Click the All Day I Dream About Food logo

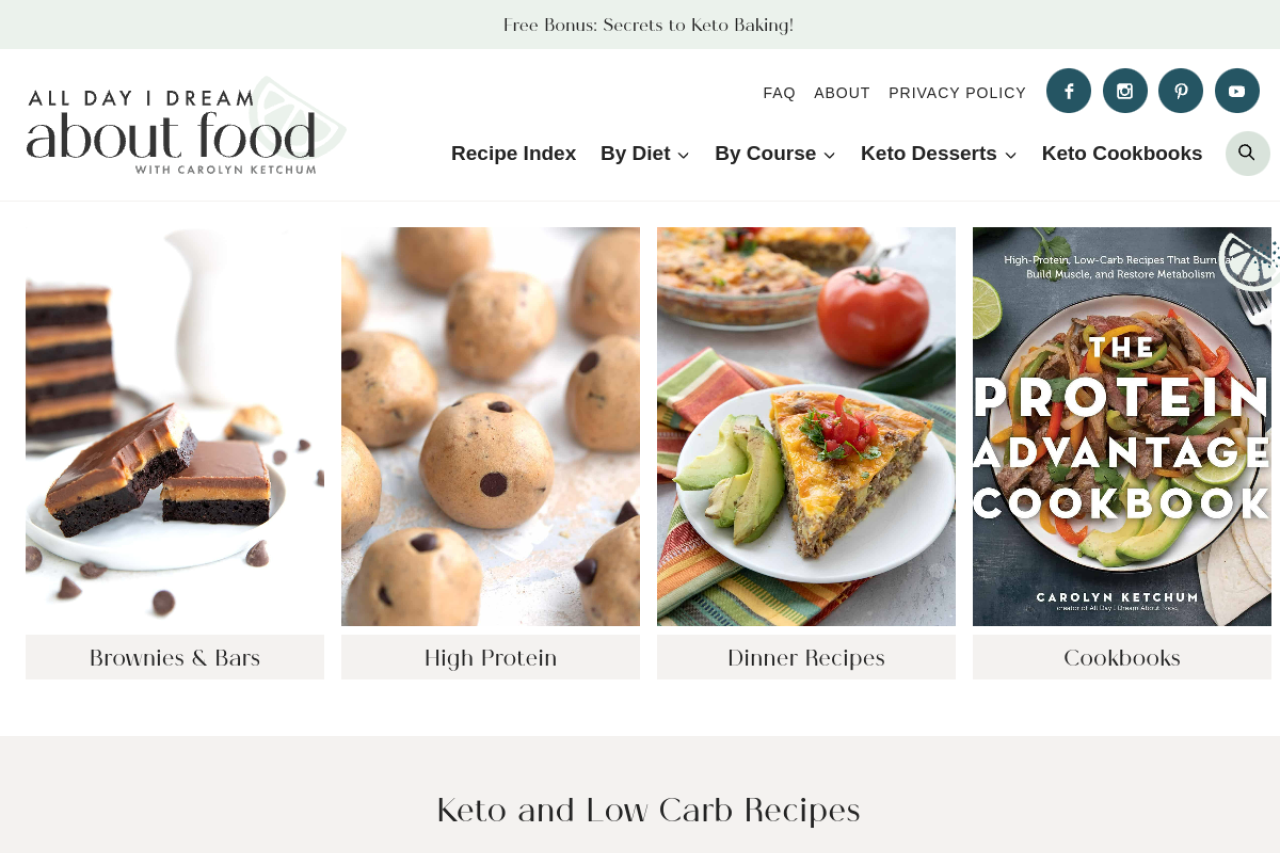(186, 126)
